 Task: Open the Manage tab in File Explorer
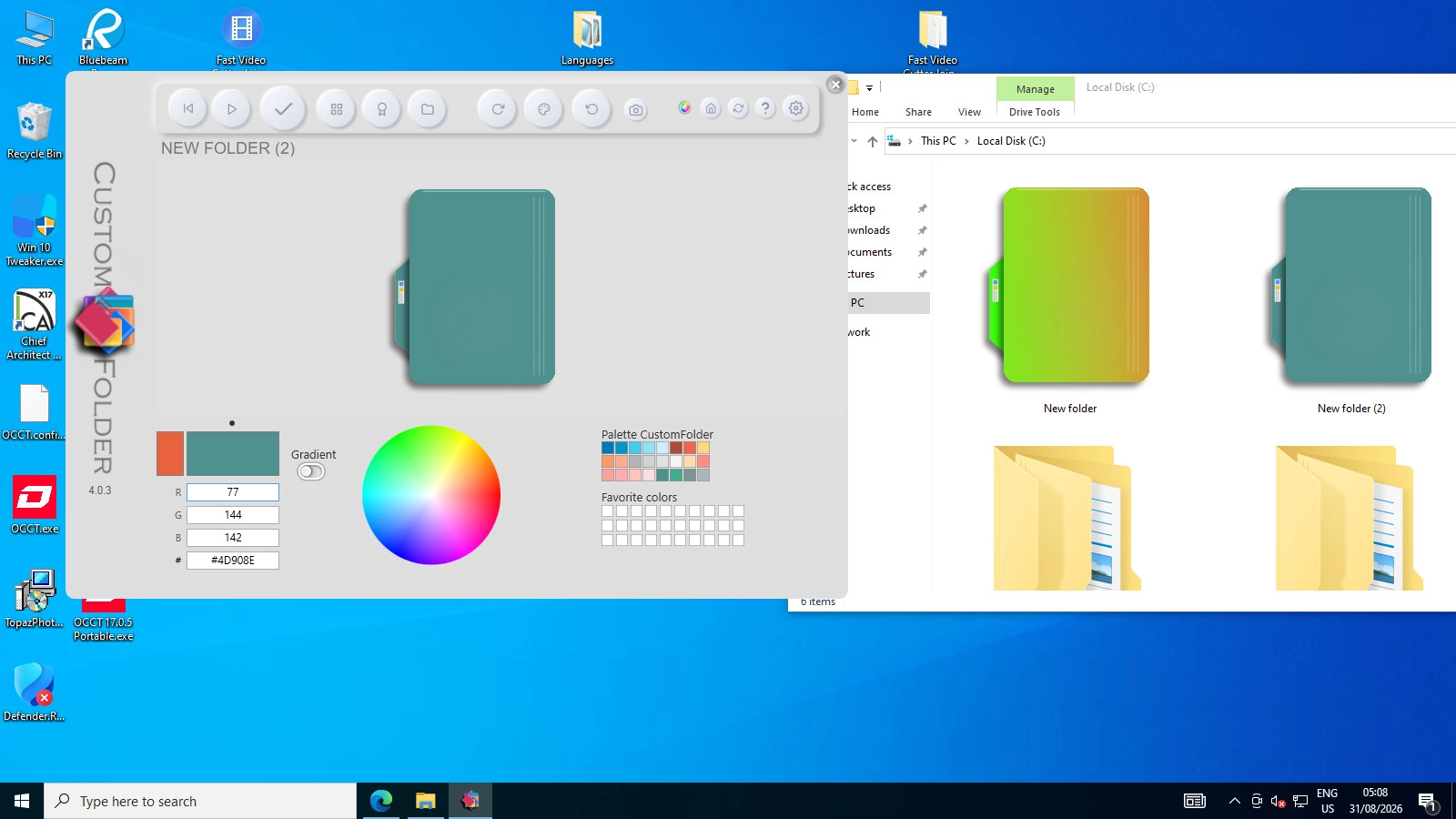click(1036, 89)
